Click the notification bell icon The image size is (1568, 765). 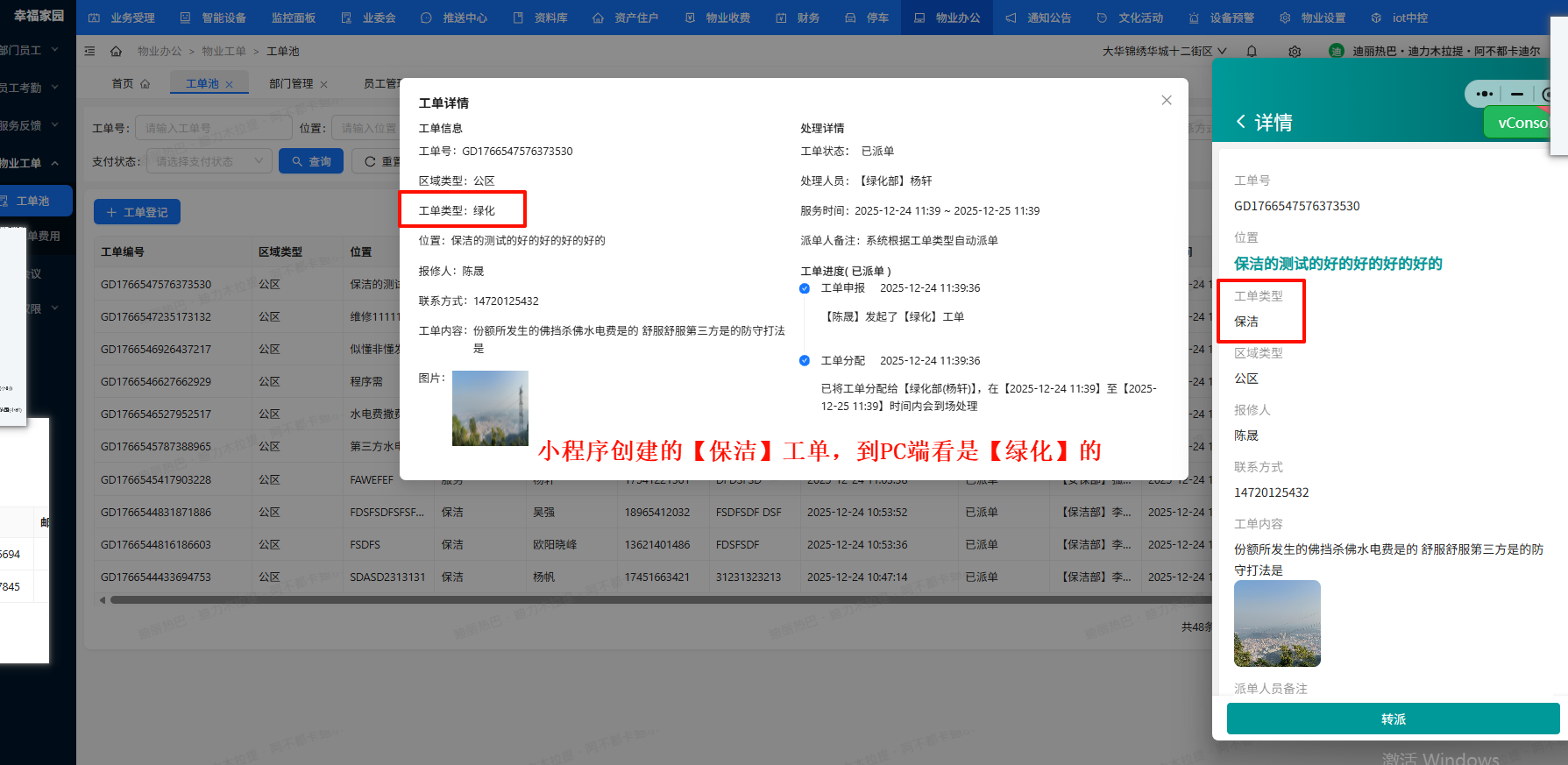[1252, 51]
